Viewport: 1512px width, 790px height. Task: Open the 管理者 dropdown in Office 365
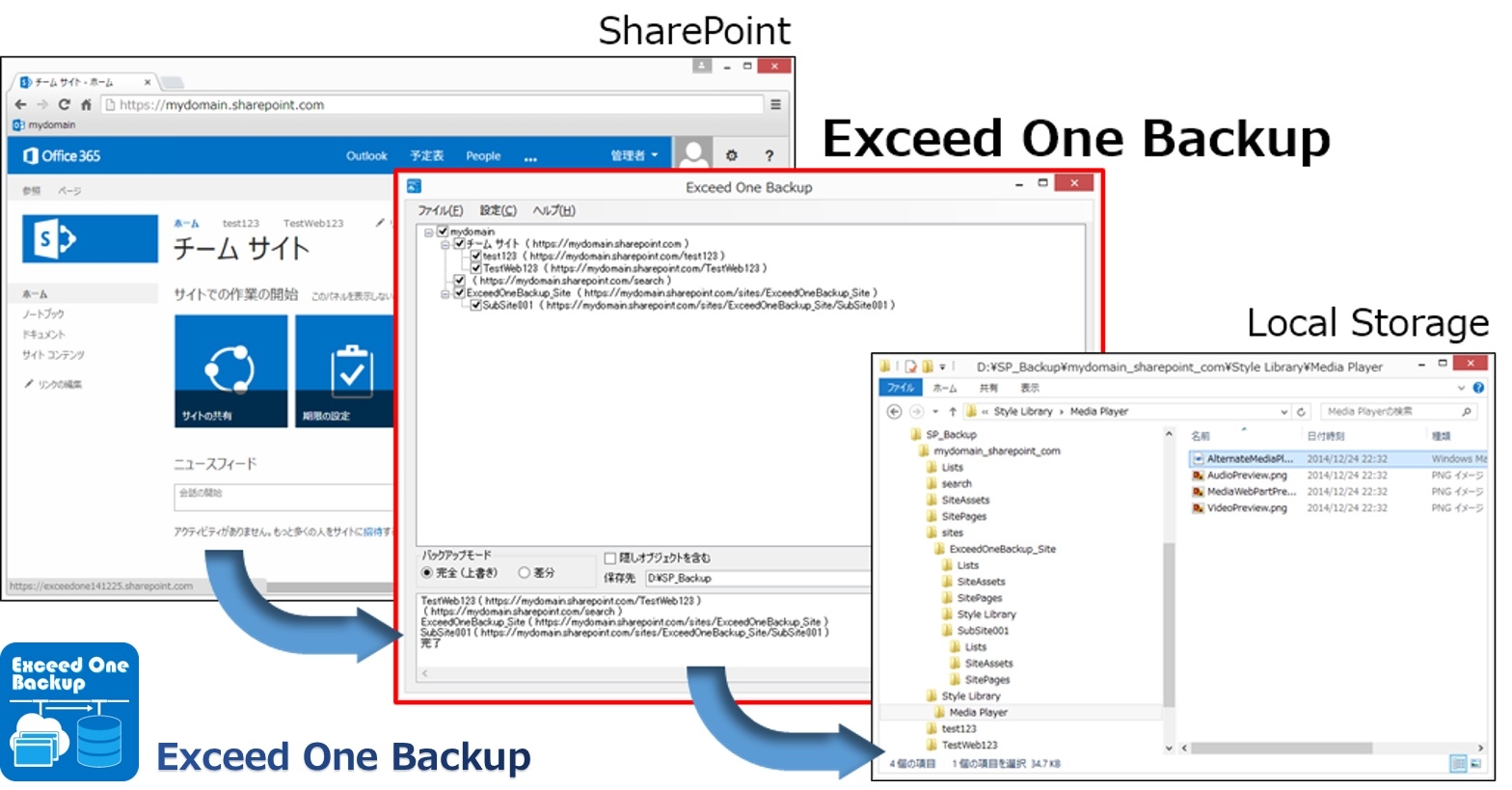point(634,155)
